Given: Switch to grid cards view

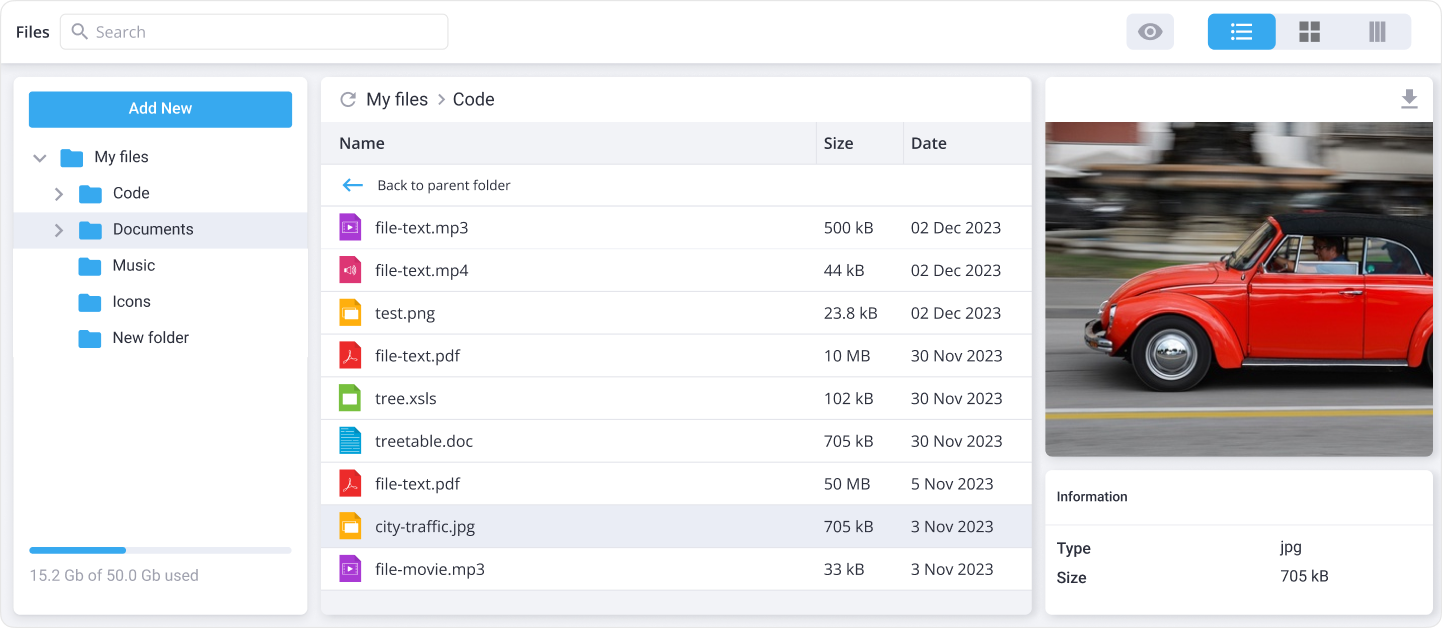Looking at the screenshot, I should tap(1309, 32).
